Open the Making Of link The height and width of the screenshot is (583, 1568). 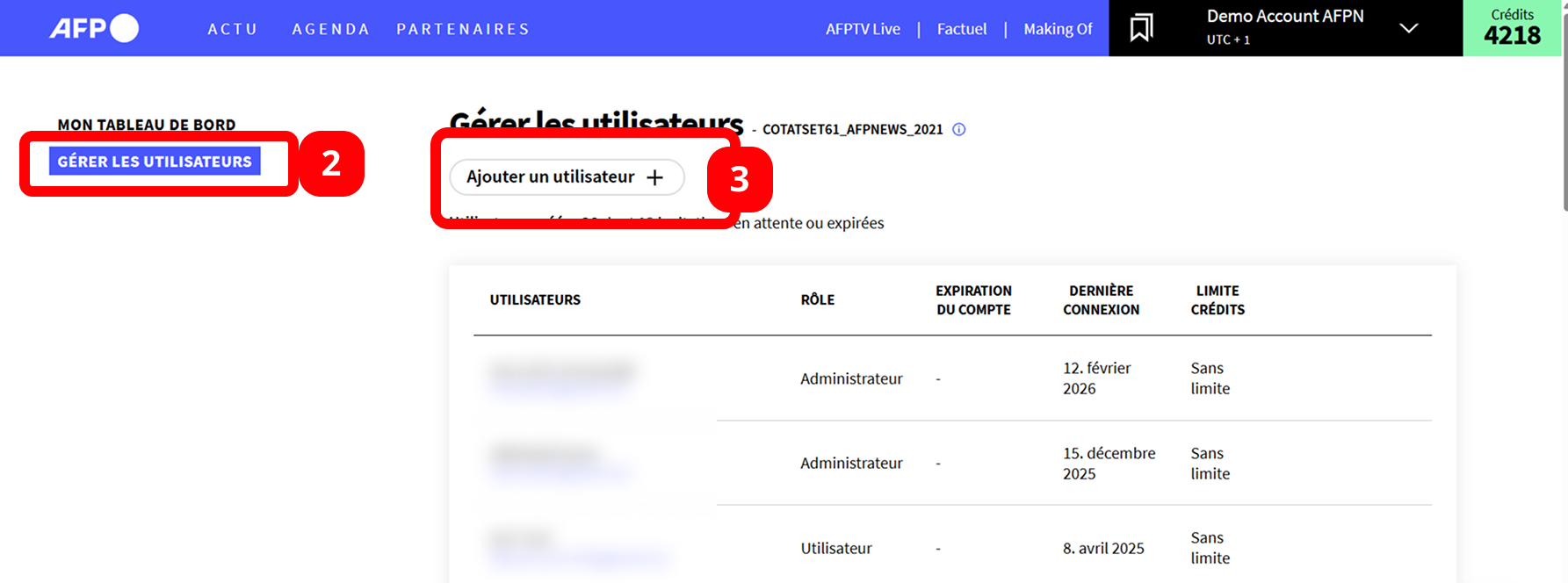[x=1058, y=29]
